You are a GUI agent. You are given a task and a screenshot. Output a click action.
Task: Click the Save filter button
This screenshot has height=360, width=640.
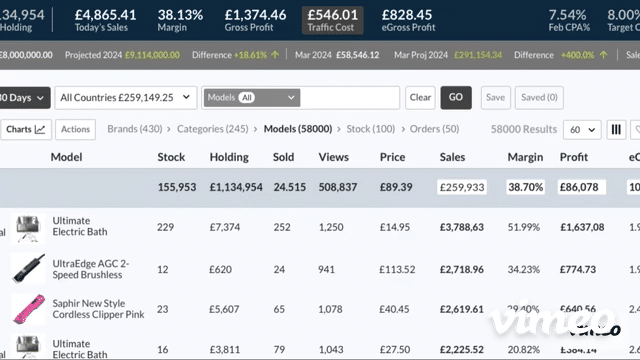(x=496, y=98)
